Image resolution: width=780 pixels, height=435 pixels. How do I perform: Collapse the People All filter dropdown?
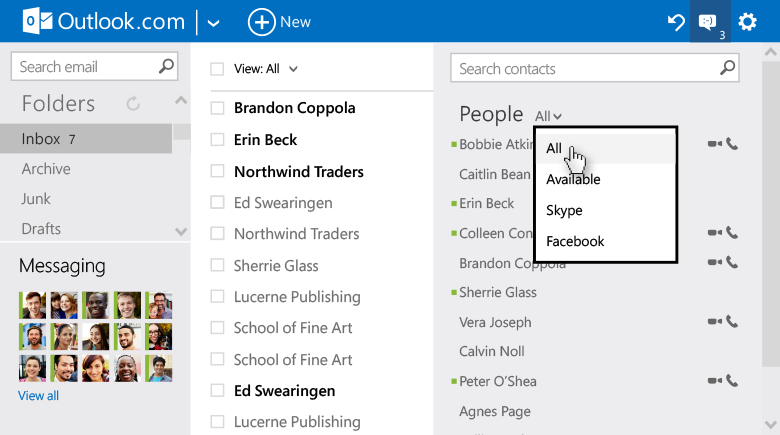tap(549, 116)
